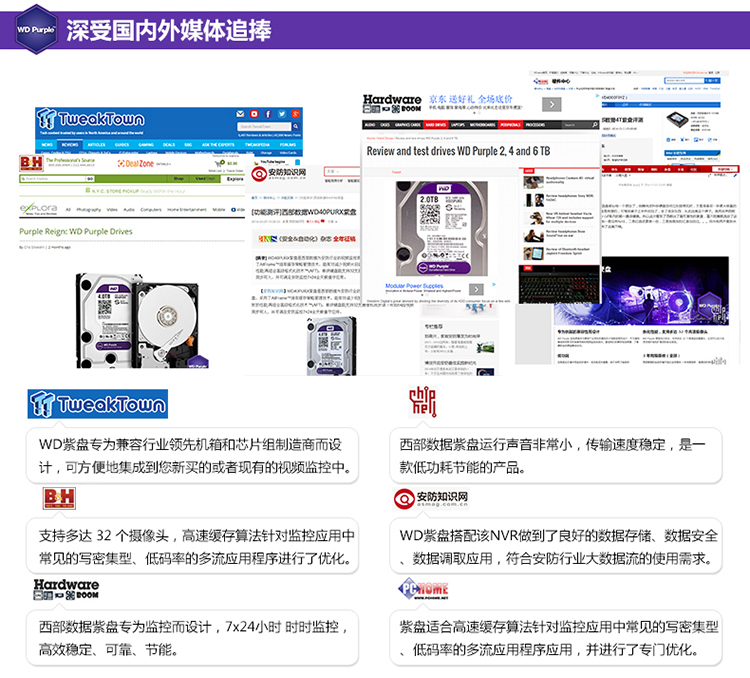The height and width of the screenshot is (678, 750).
Task: Select Photography in the explora menu
Action: click(x=88, y=210)
